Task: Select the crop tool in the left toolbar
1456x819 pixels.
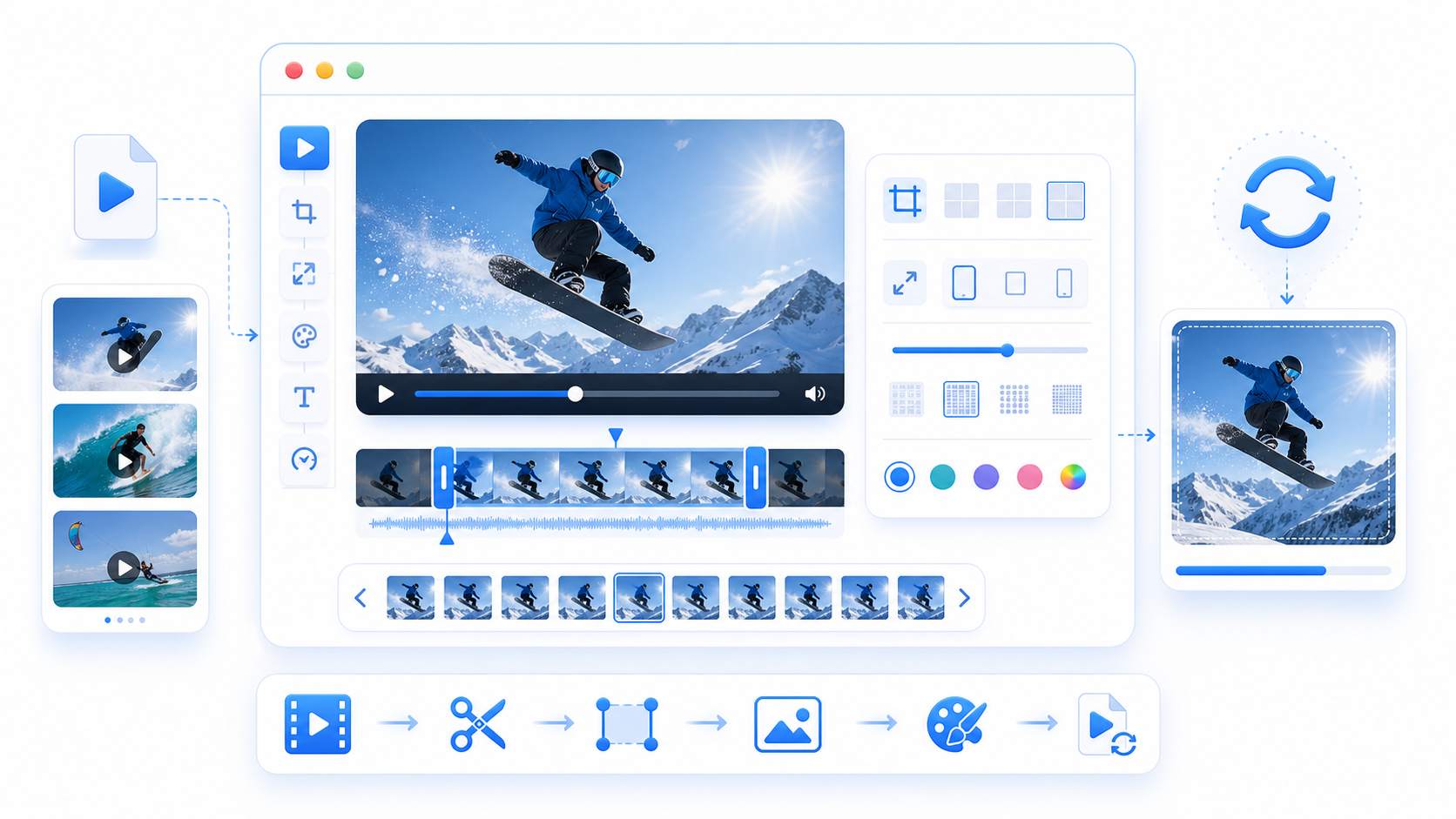Action: 304,211
